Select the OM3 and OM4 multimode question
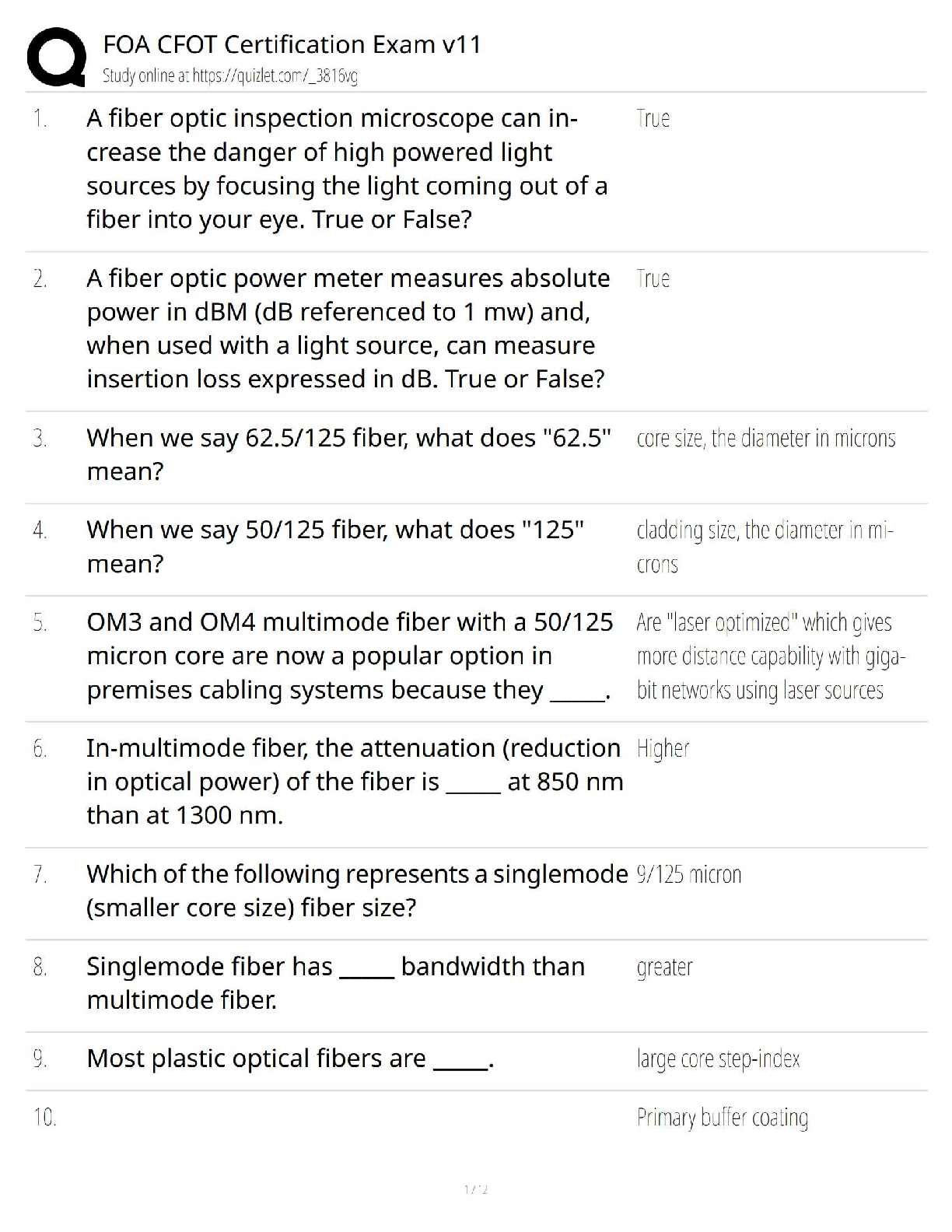 point(348,656)
